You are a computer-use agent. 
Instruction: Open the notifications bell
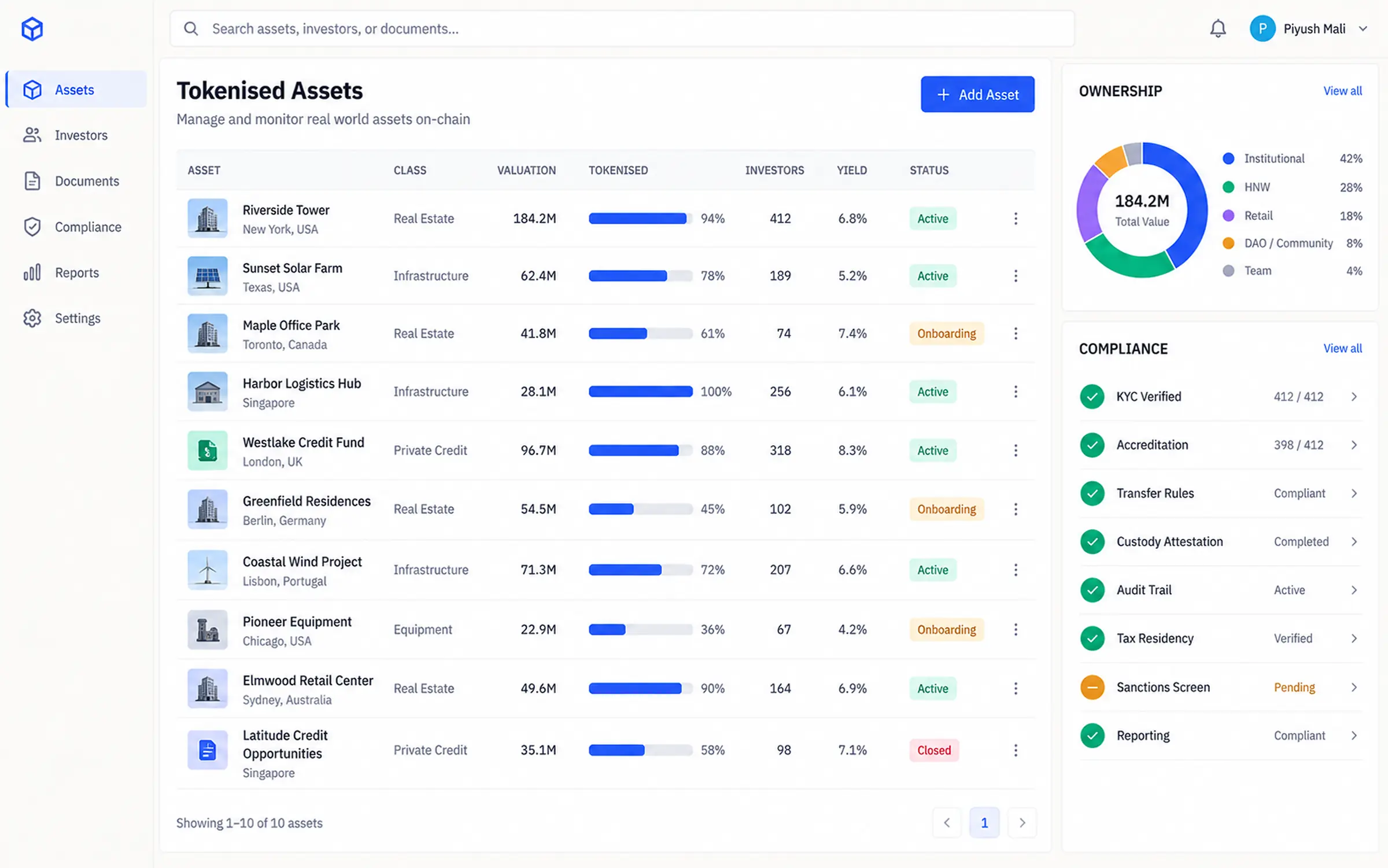pyautogui.click(x=1218, y=28)
